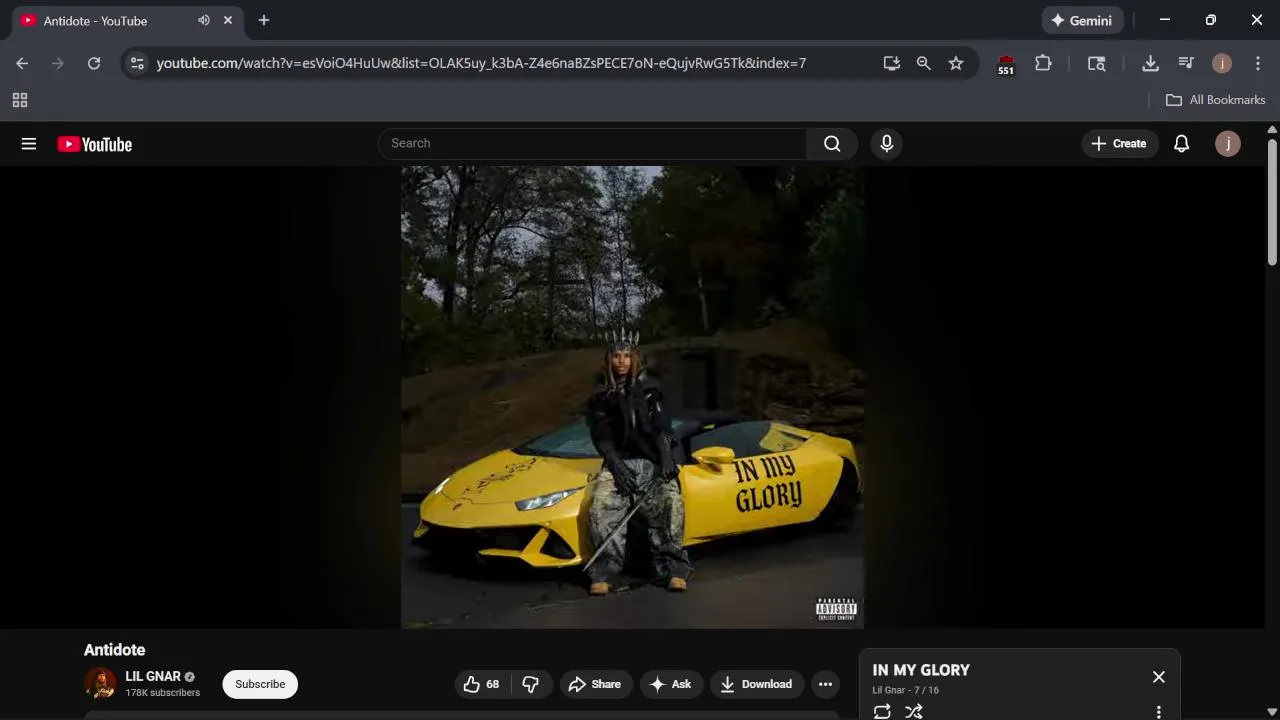Open the Gemini button
Screen dimensions: 1280x720
[1083, 20]
